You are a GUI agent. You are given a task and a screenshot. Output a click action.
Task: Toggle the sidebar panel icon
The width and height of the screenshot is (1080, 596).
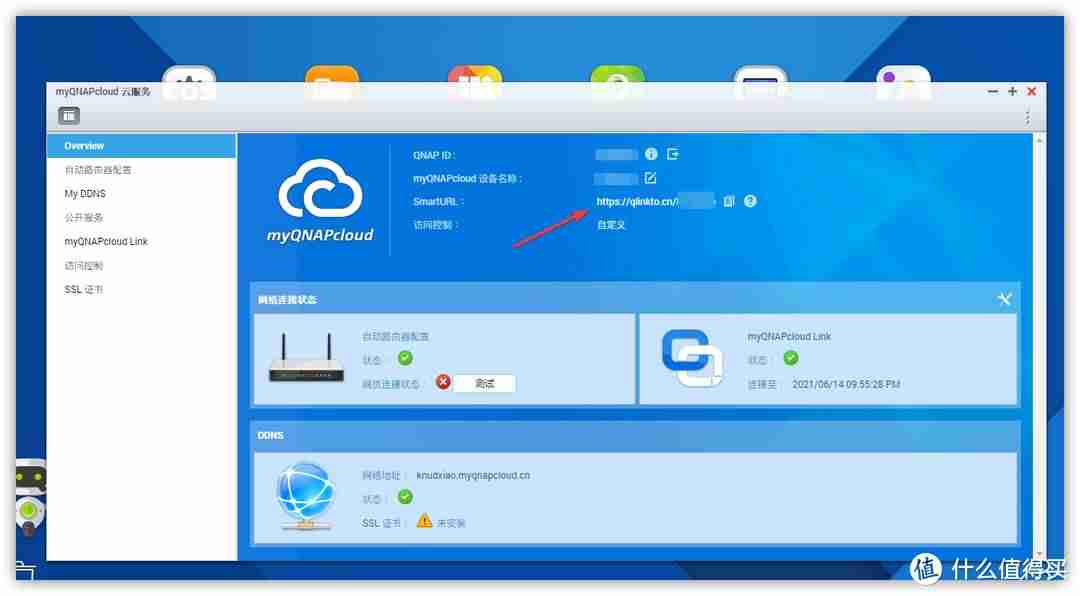click(69, 116)
